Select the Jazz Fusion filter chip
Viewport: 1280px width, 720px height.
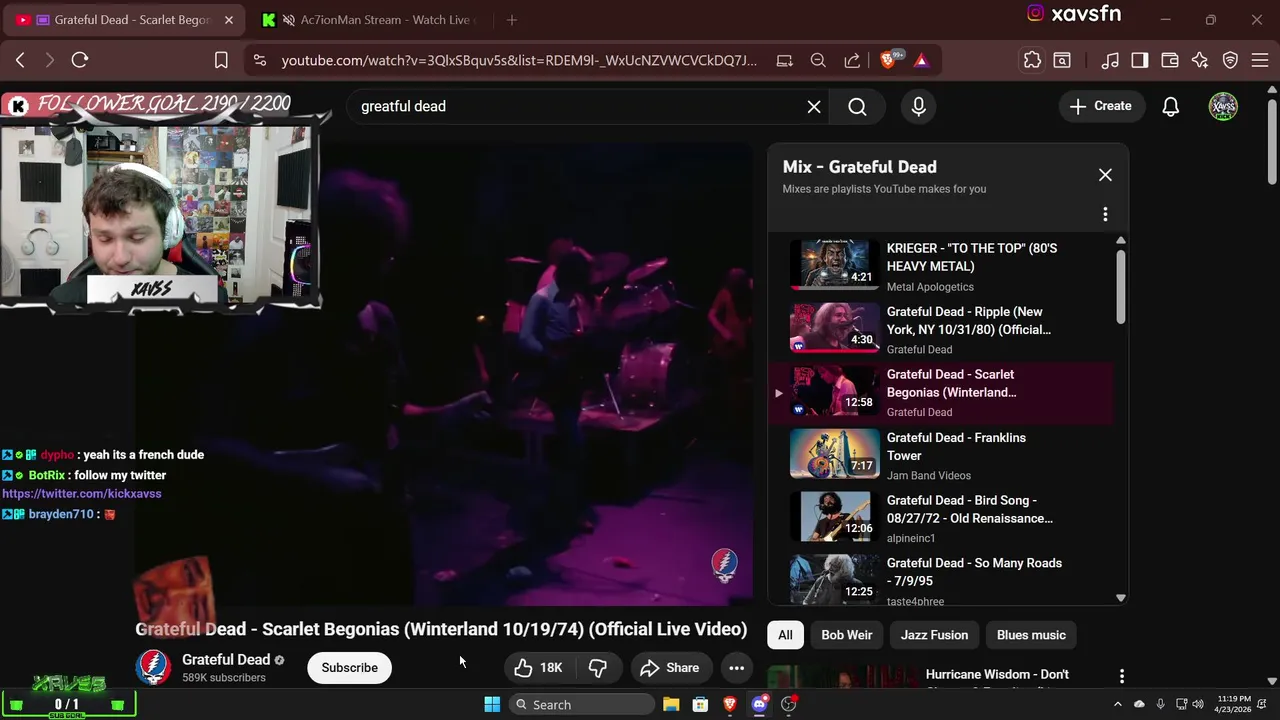click(934, 635)
